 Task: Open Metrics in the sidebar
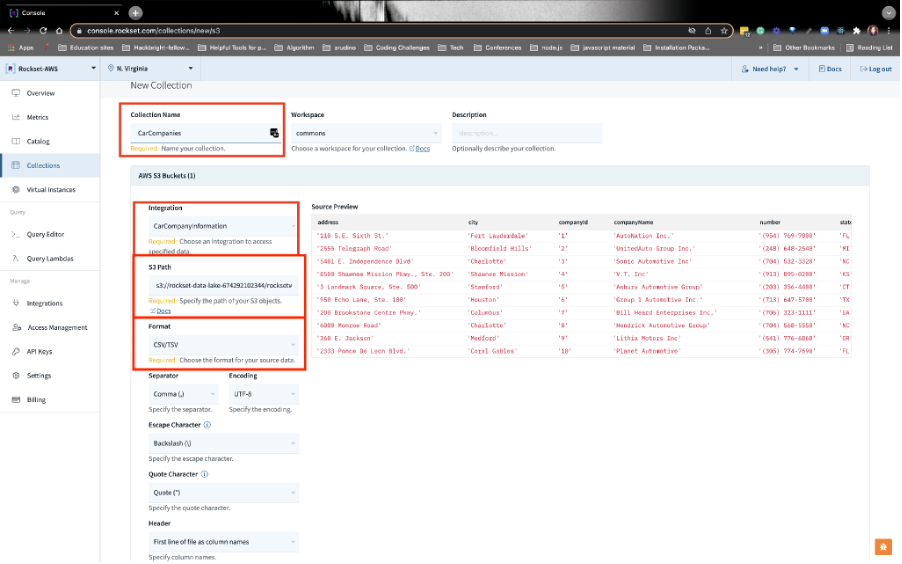click(x=37, y=117)
